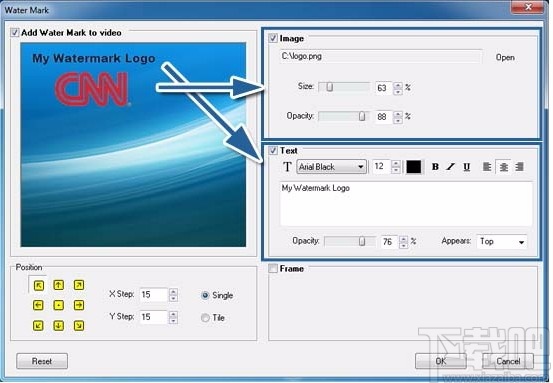Set watermark position to top-right
The height and width of the screenshot is (383, 553).
79,285
